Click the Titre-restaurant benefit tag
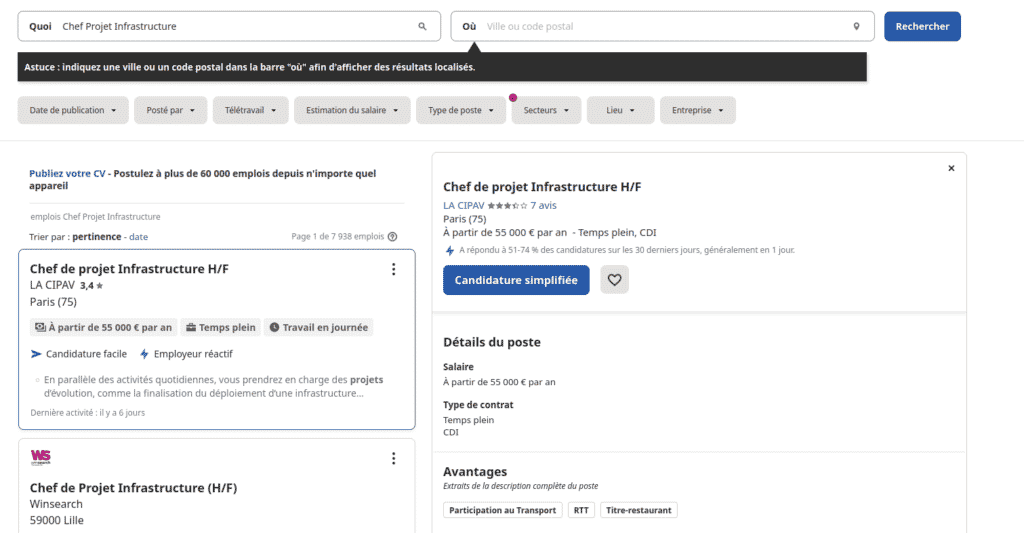1024x533 pixels. click(639, 510)
